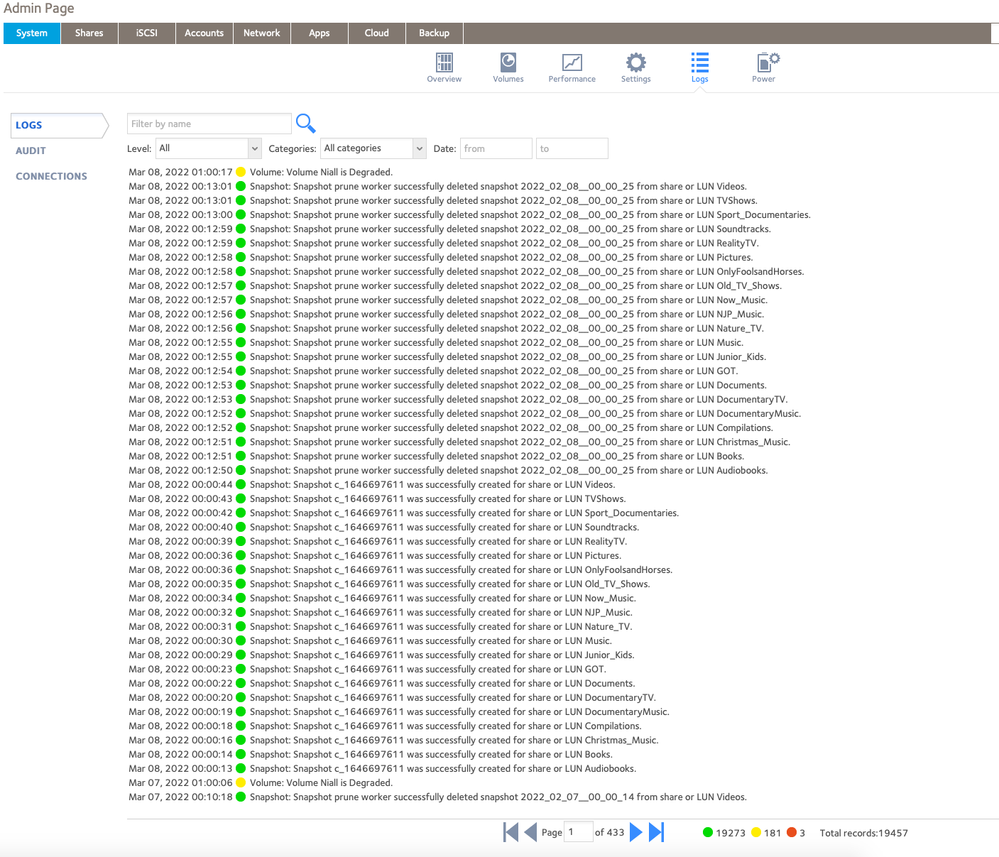This screenshot has width=999, height=857.
Task: Open the AUDIT section in the sidebar
Action: (30, 151)
